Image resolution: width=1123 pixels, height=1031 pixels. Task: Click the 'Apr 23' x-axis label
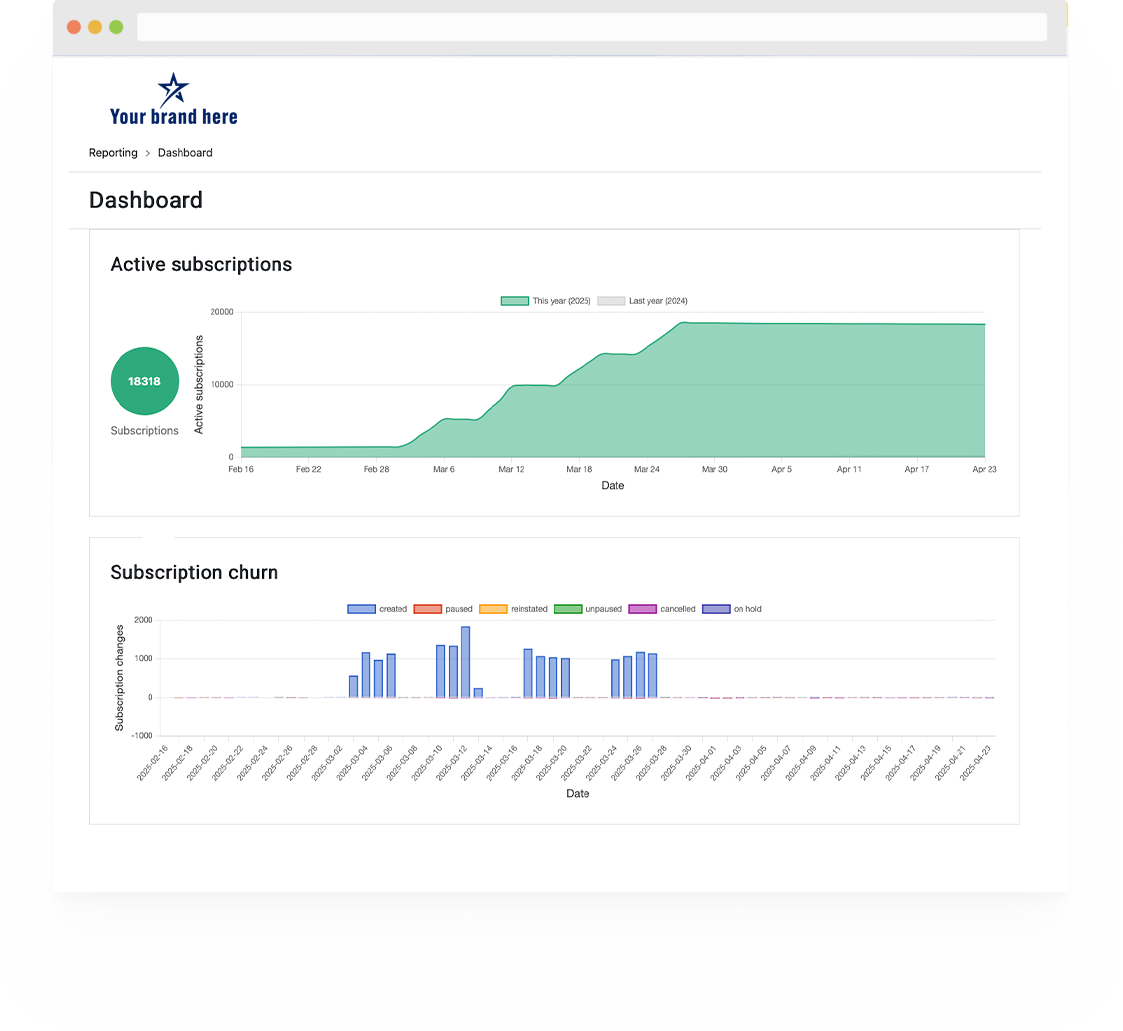pos(984,470)
